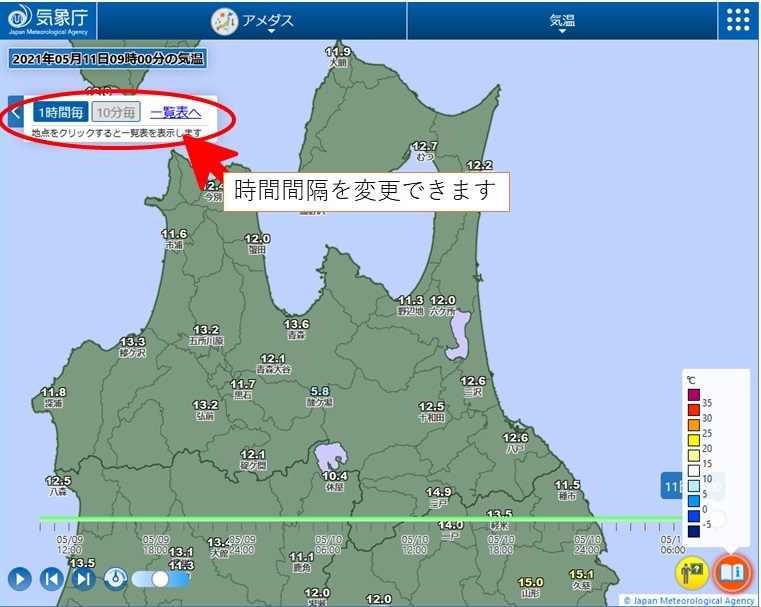
Task: Select 山形 station showing 15.0
Action: (x=530, y=587)
